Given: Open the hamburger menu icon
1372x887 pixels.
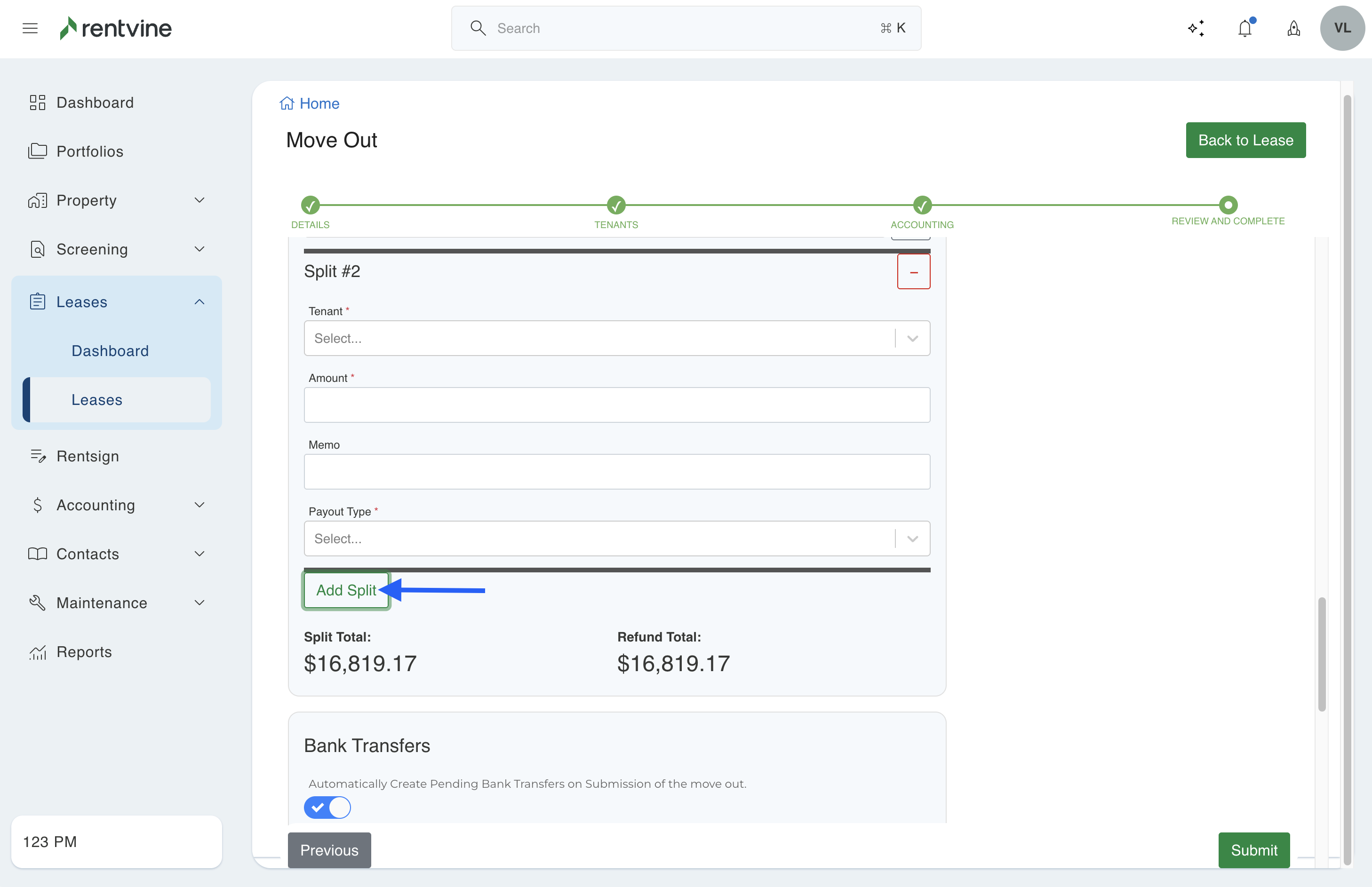Looking at the screenshot, I should click(30, 28).
